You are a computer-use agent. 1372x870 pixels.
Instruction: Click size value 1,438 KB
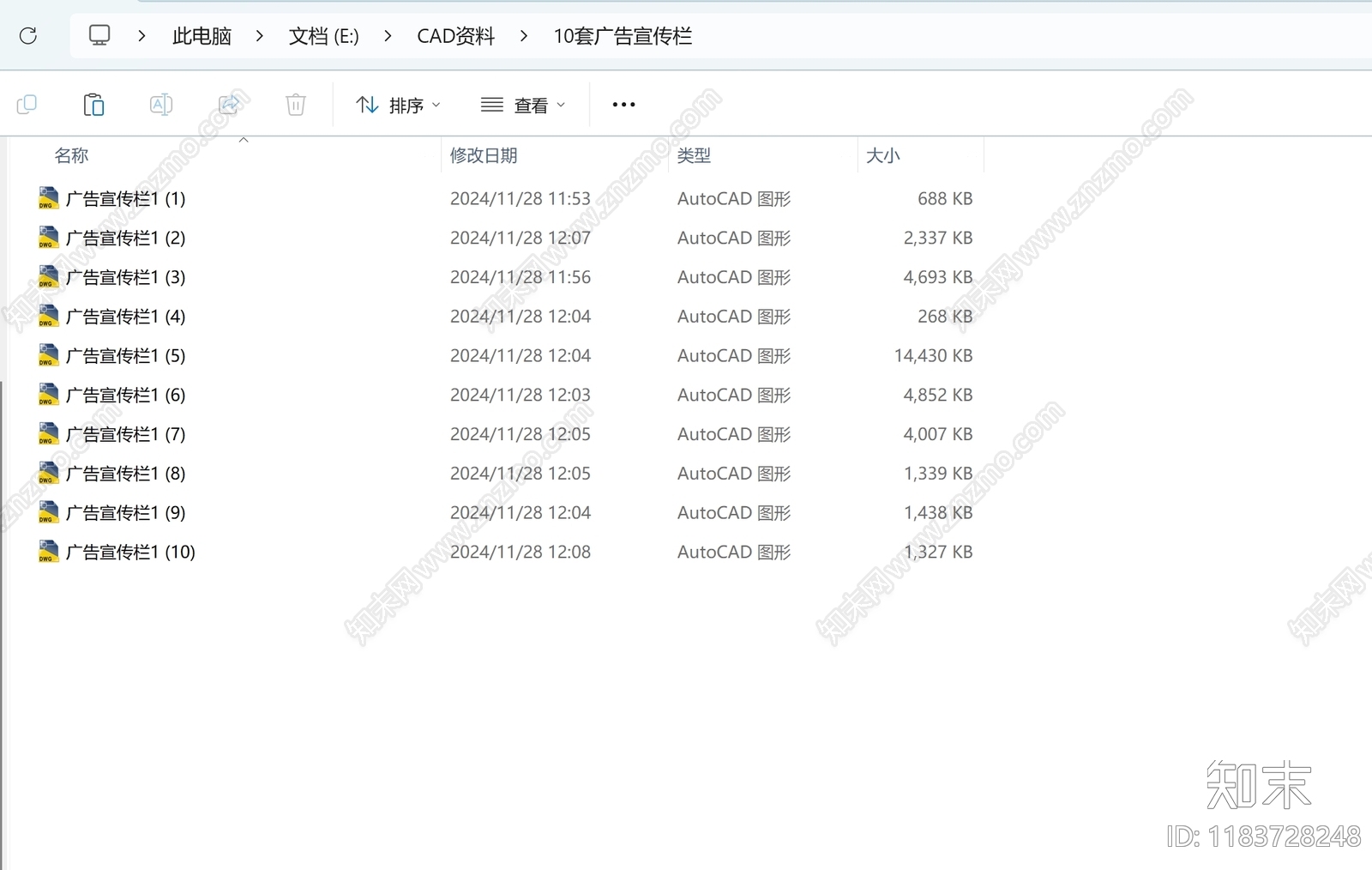(938, 513)
